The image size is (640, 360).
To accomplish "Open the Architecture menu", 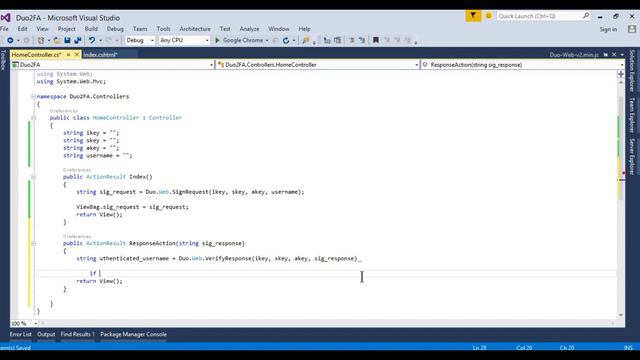I will tap(195, 29).
